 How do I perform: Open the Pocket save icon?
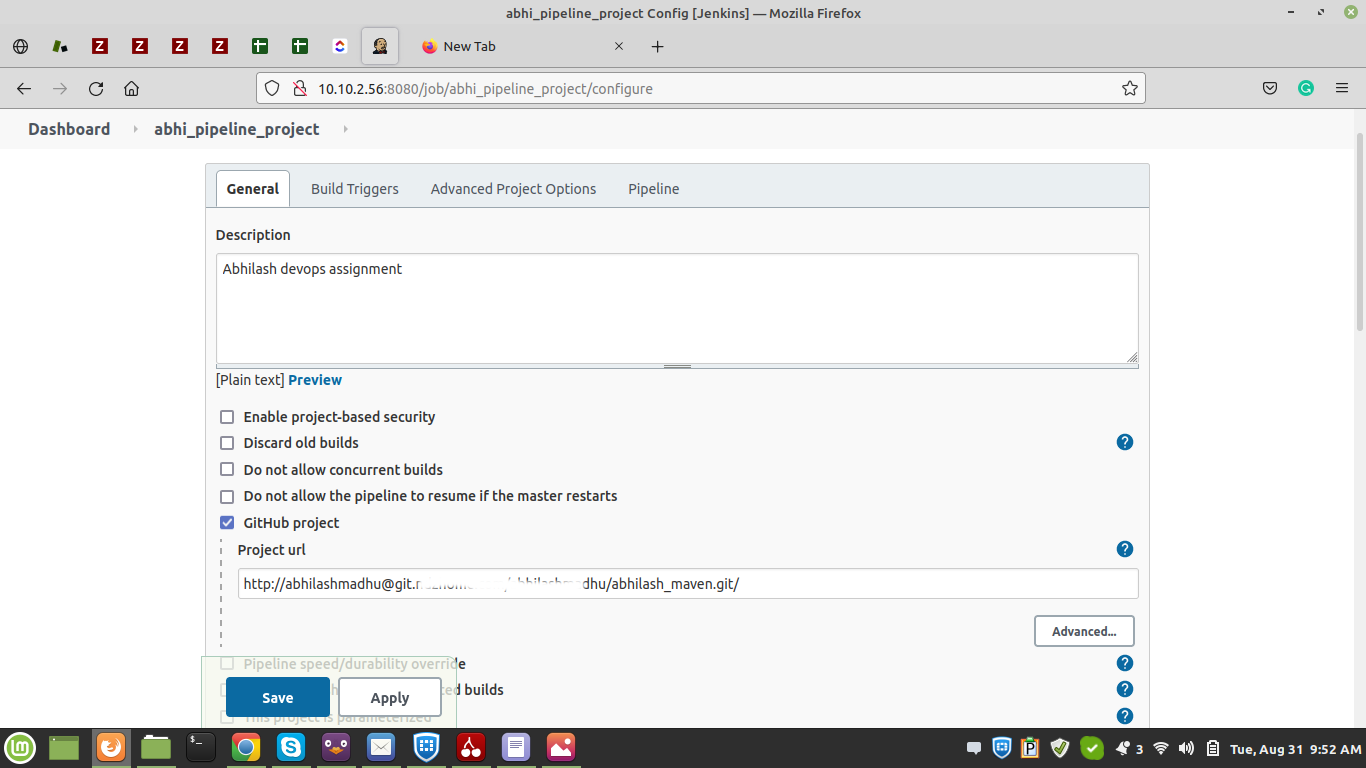pos(1270,88)
